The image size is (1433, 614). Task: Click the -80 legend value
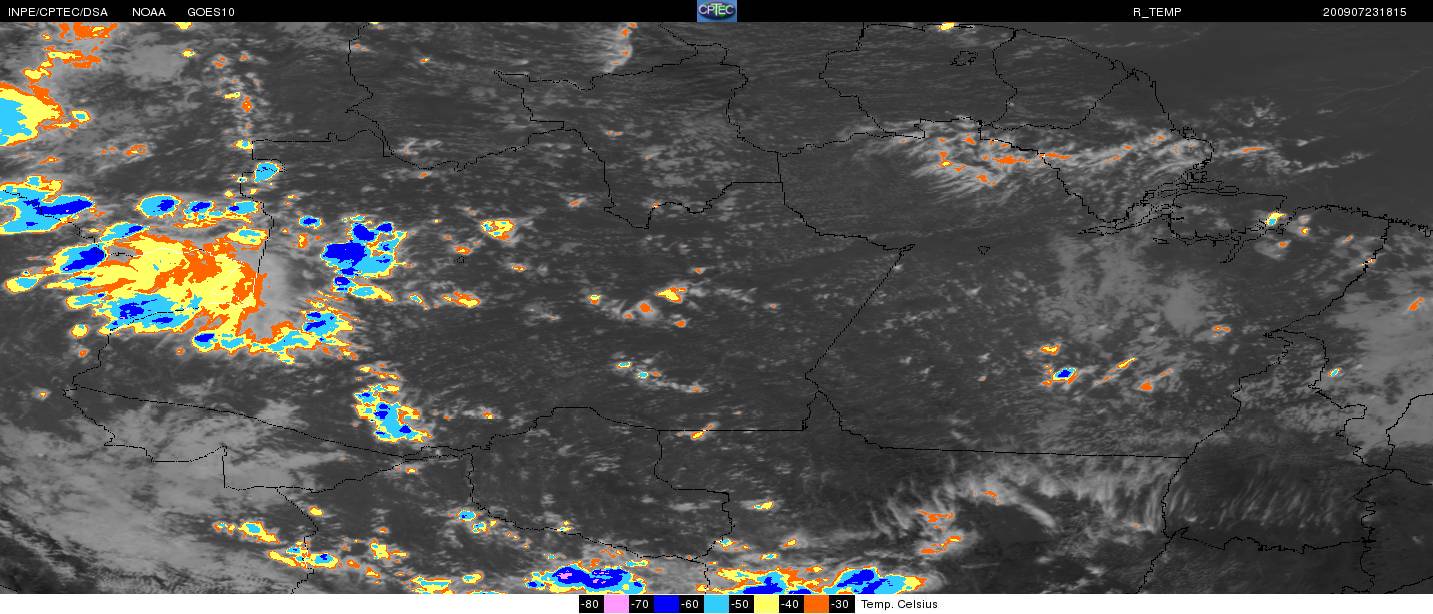pyautogui.click(x=590, y=604)
